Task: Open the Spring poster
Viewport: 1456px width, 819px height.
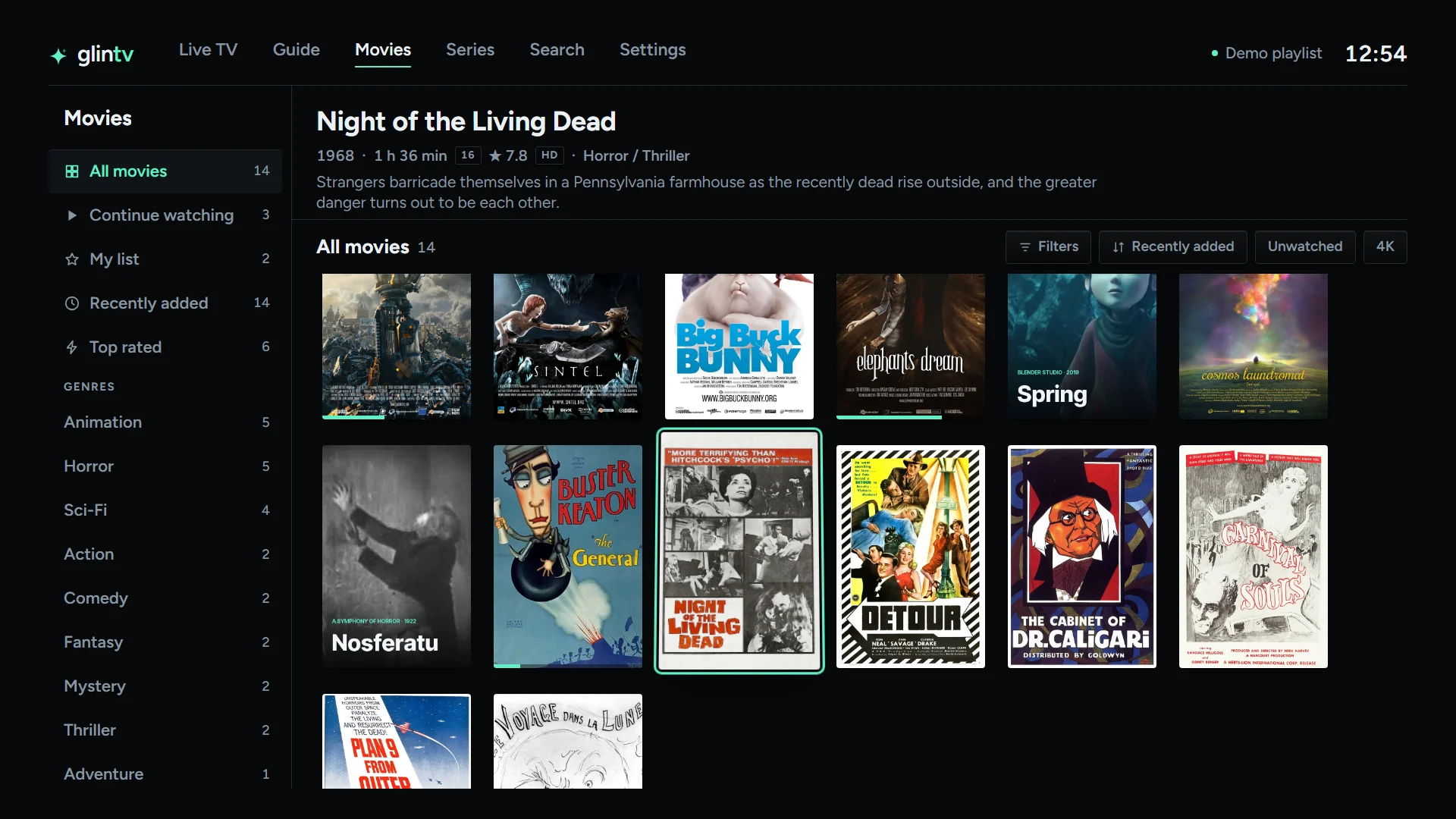Action: point(1082,347)
